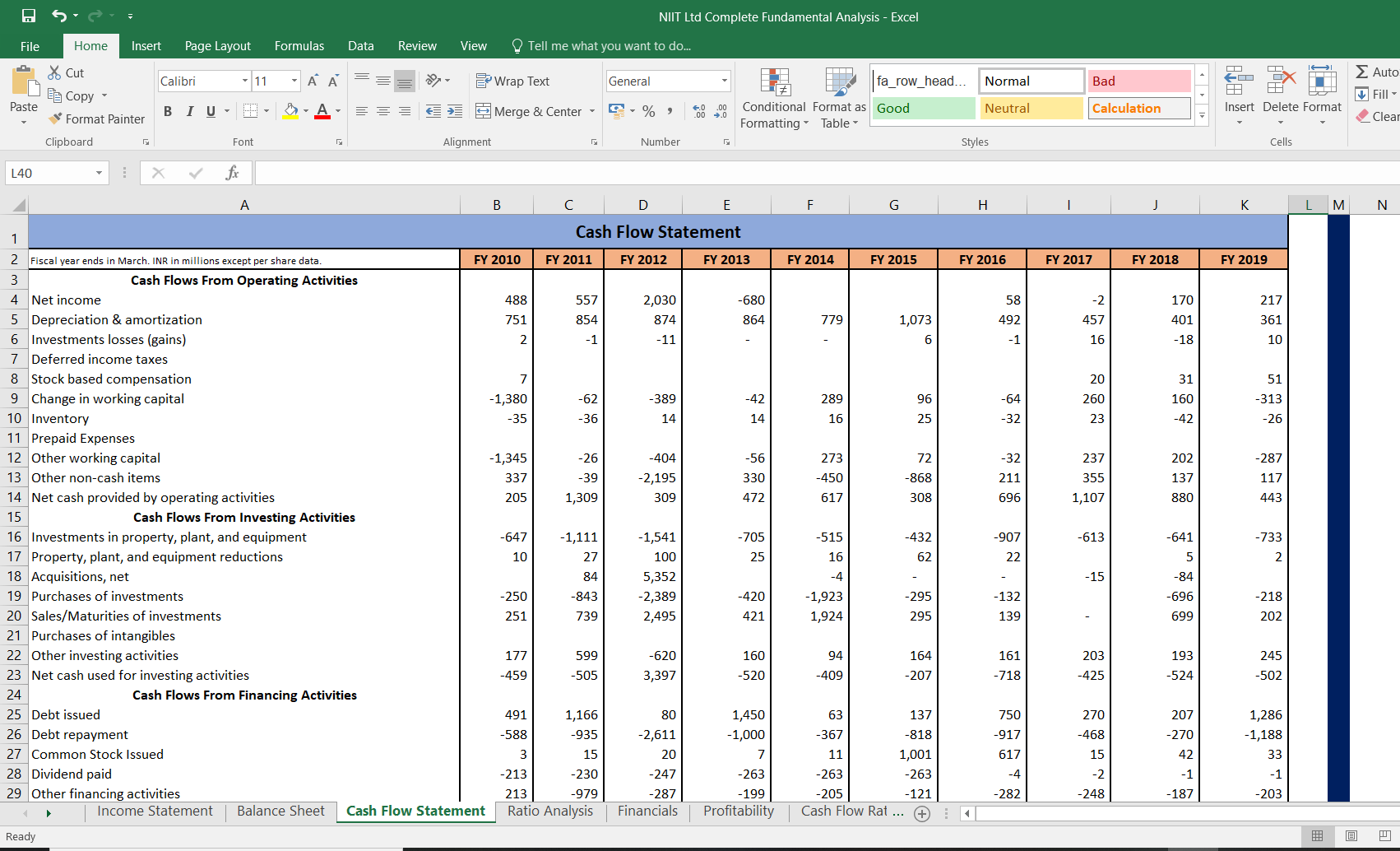Click the Orientation angled text icon
This screenshot has width=1400, height=851.
click(433, 81)
